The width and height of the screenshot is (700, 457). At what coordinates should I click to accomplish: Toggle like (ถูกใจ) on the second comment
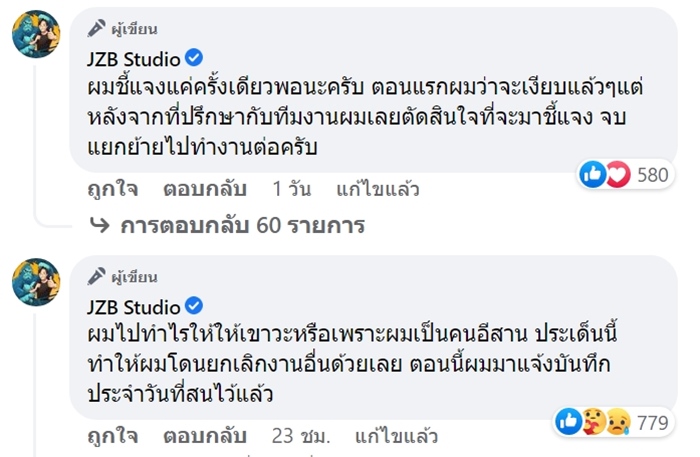click(111, 436)
